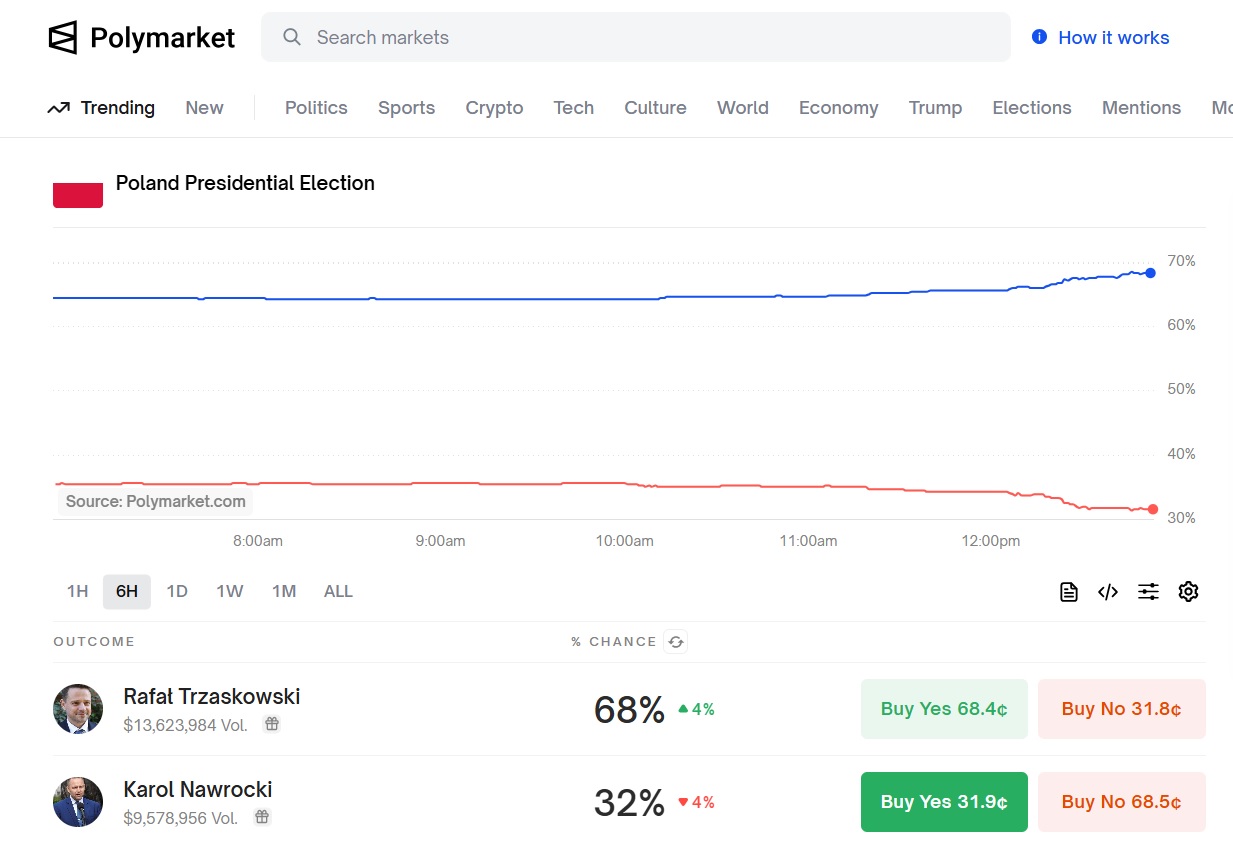Open the chart settings gear icon
Viewport: 1233px width, 853px height.
(1188, 592)
